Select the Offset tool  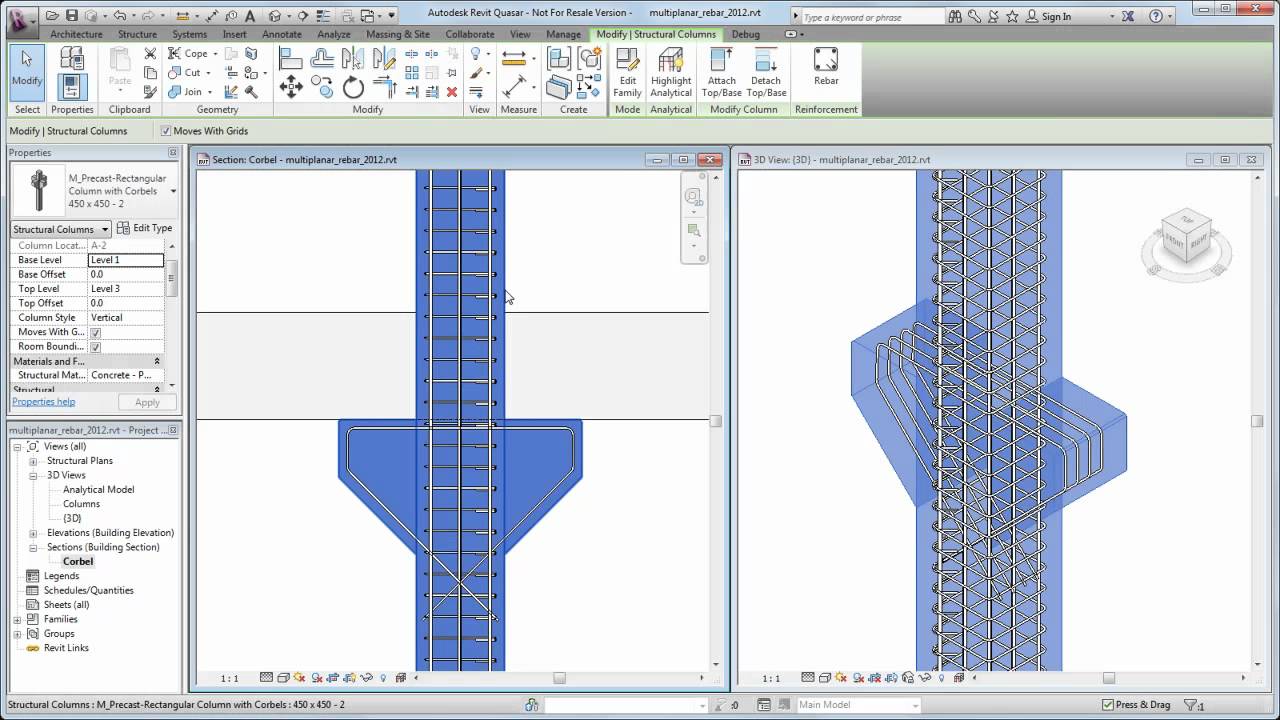322,59
